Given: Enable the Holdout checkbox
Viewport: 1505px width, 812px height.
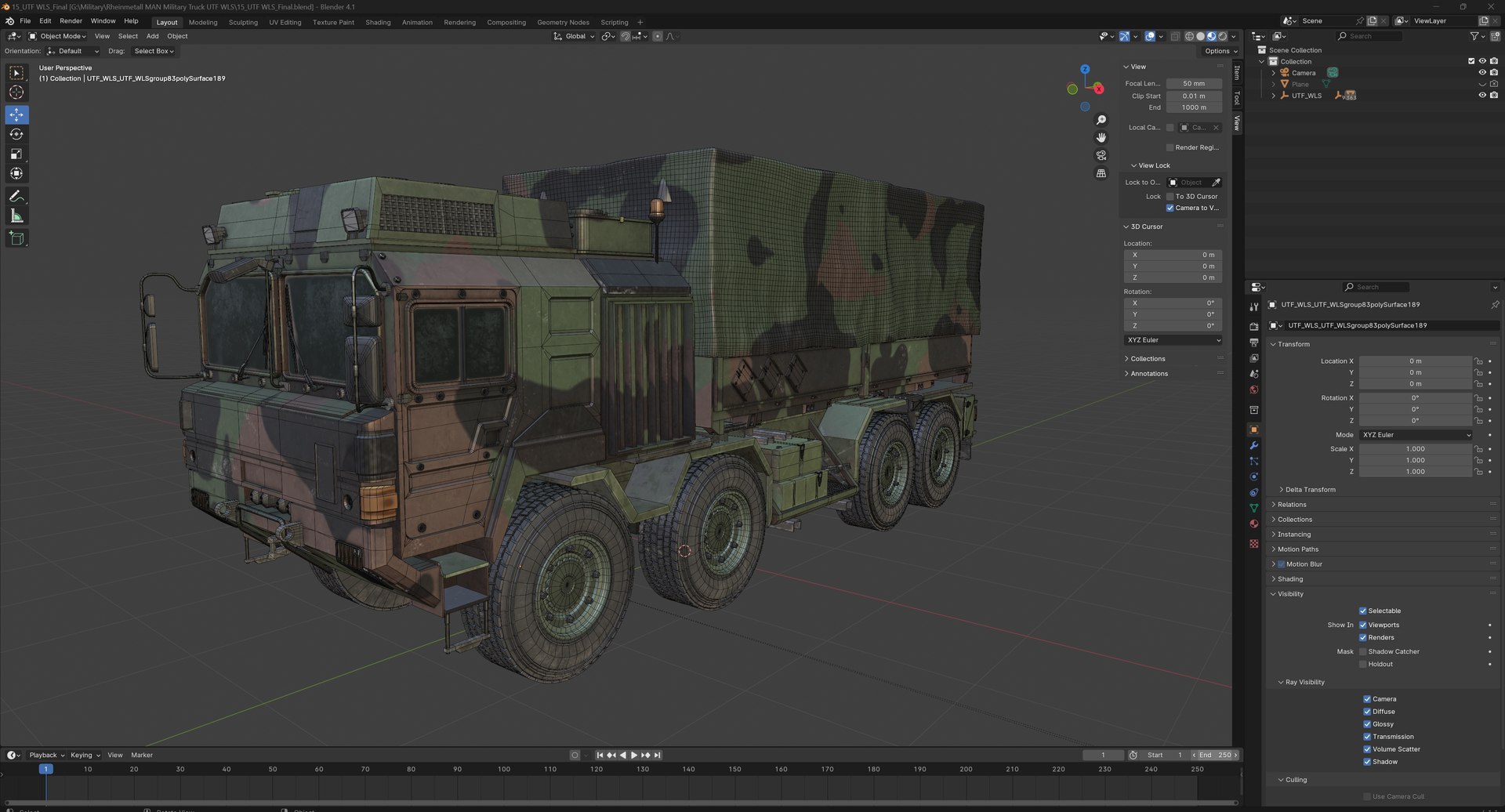Looking at the screenshot, I should (1362, 665).
